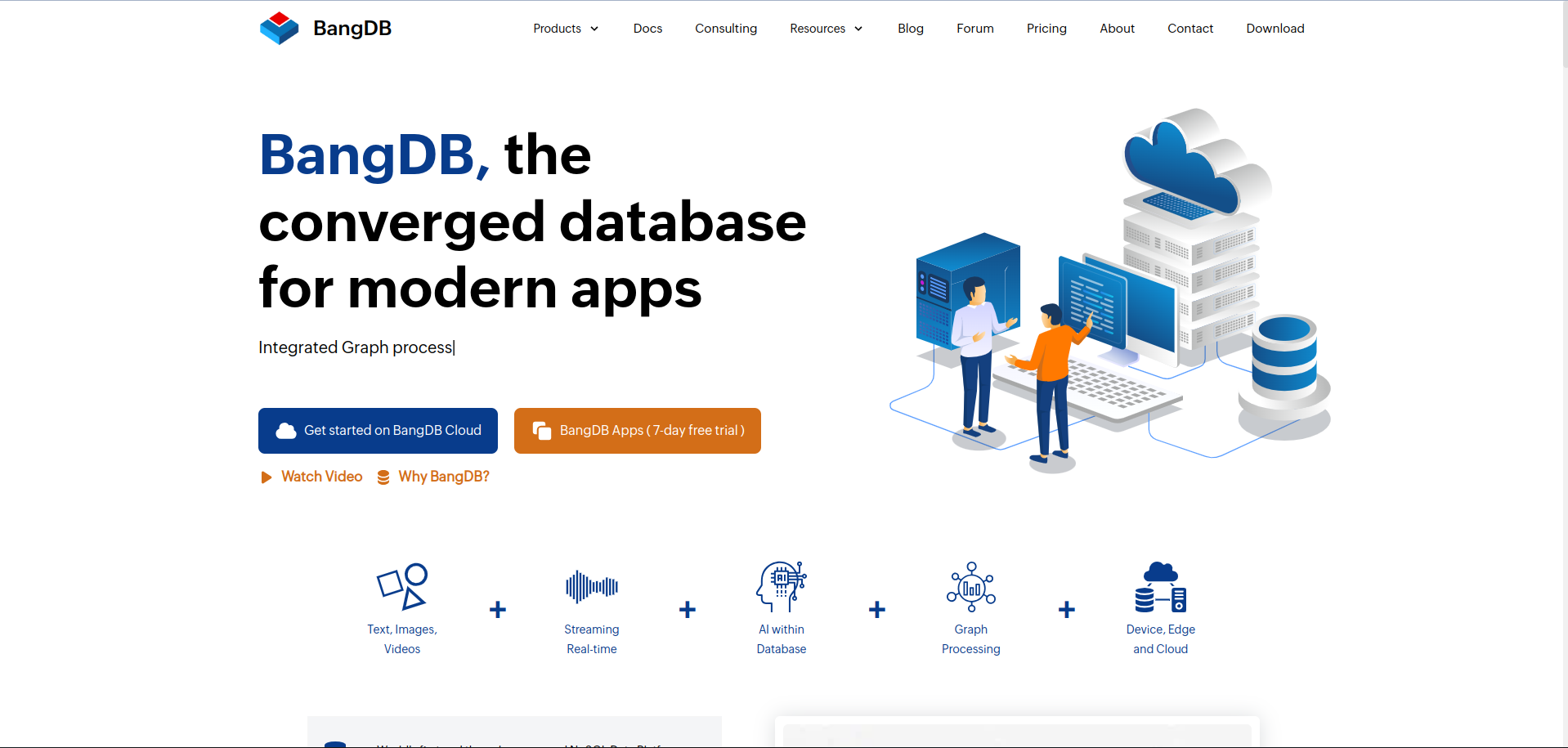Click the plus sign after Graph Processing
This screenshot has width=1568, height=748.
[x=1067, y=610]
